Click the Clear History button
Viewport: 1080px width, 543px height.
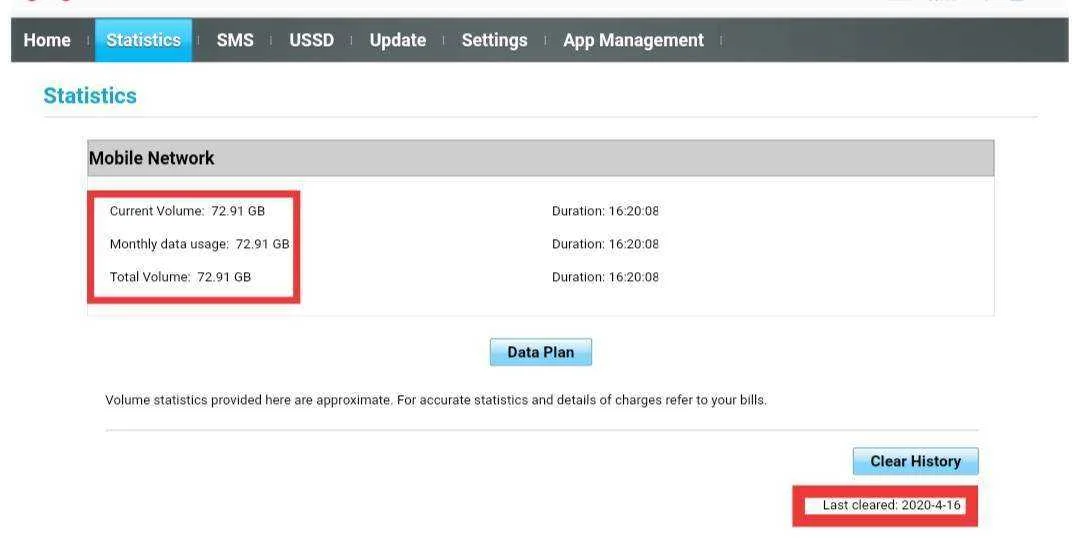(x=915, y=461)
